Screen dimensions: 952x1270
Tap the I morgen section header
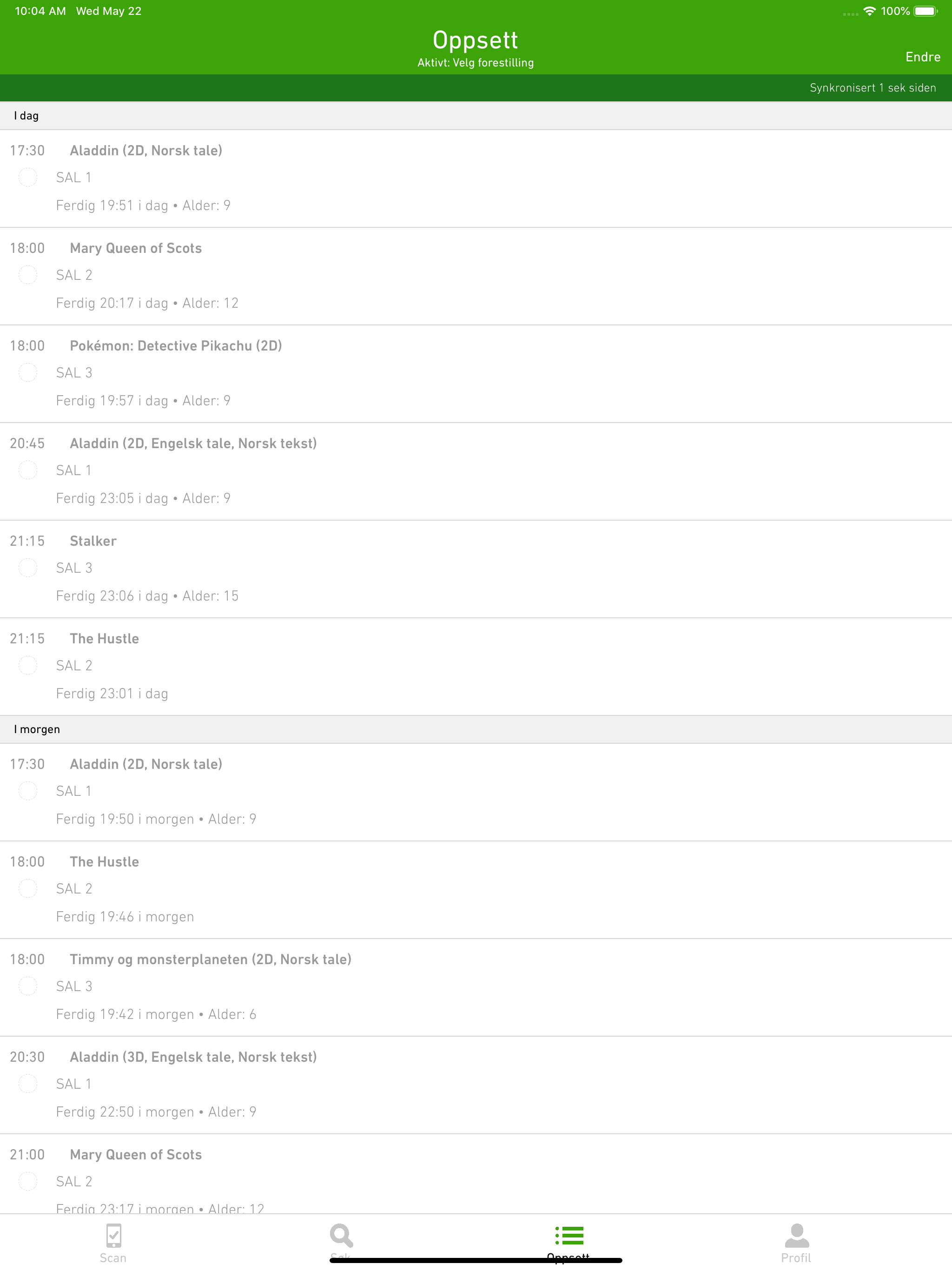(476, 729)
